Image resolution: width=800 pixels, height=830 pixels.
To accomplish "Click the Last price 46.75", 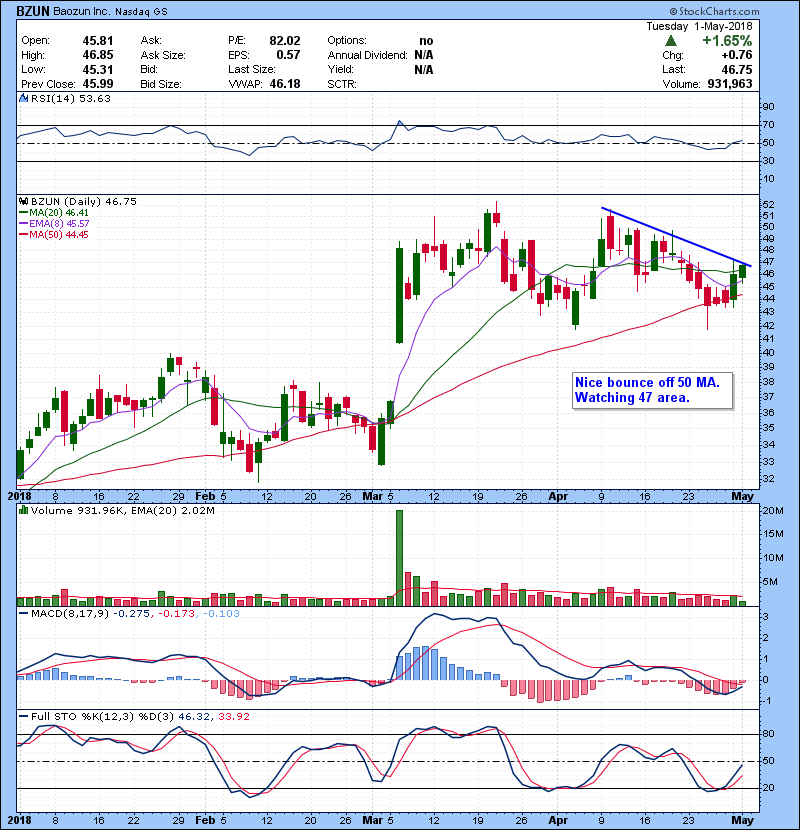I will pyautogui.click(x=737, y=69).
